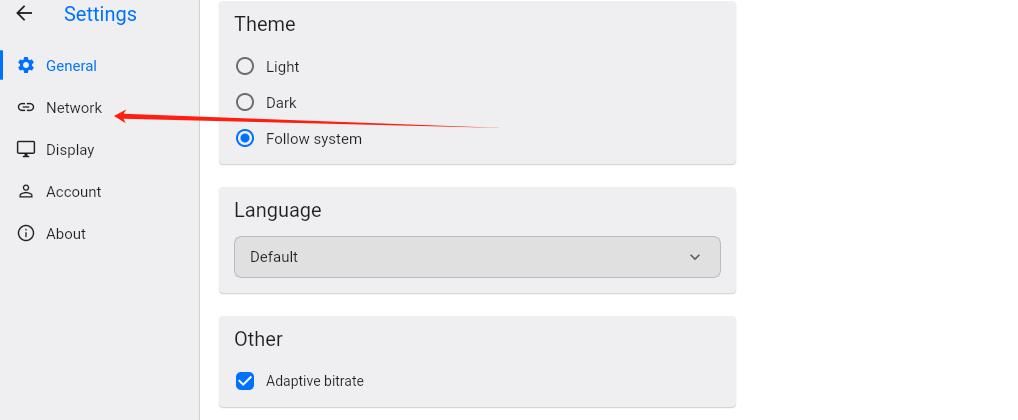Viewport: 1018px width, 420px height.
Task: Show the About section
Action: coord(66,234)
